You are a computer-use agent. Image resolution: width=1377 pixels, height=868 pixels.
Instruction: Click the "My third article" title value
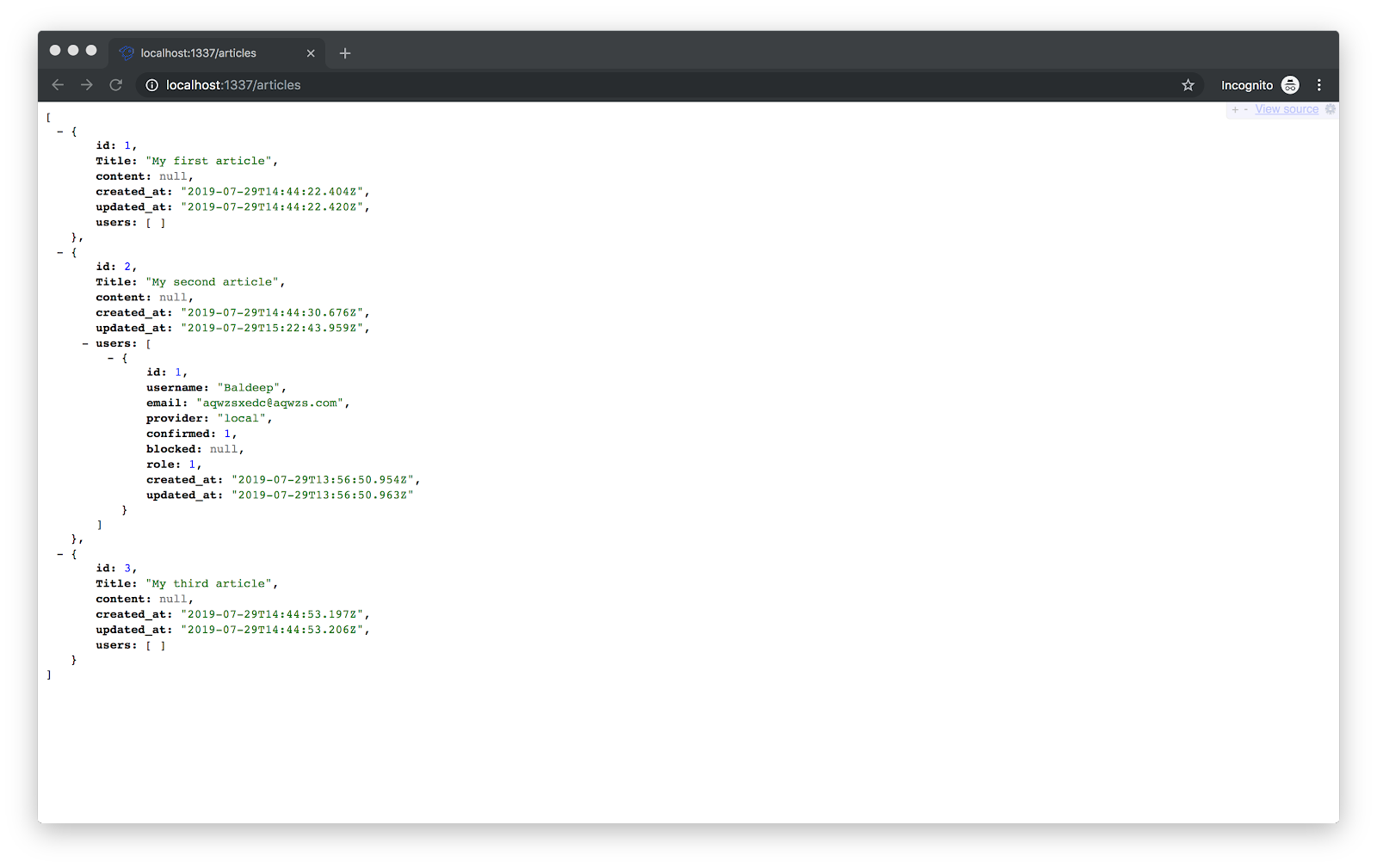[x=209, y=583]
